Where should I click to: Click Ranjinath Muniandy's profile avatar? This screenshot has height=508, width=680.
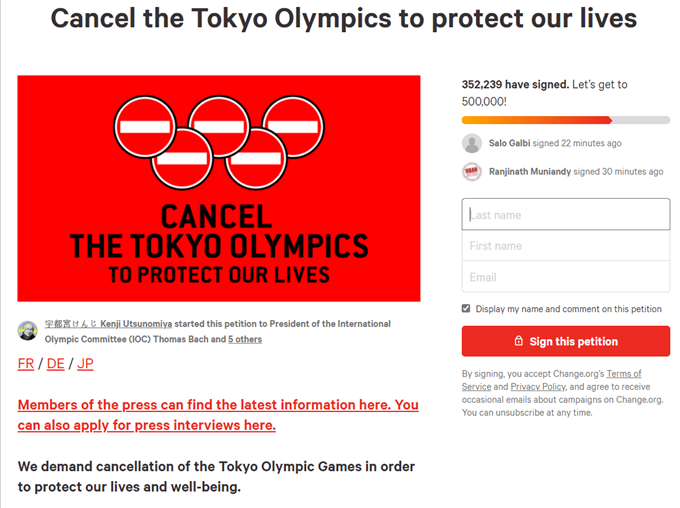[x=472, y=172]
